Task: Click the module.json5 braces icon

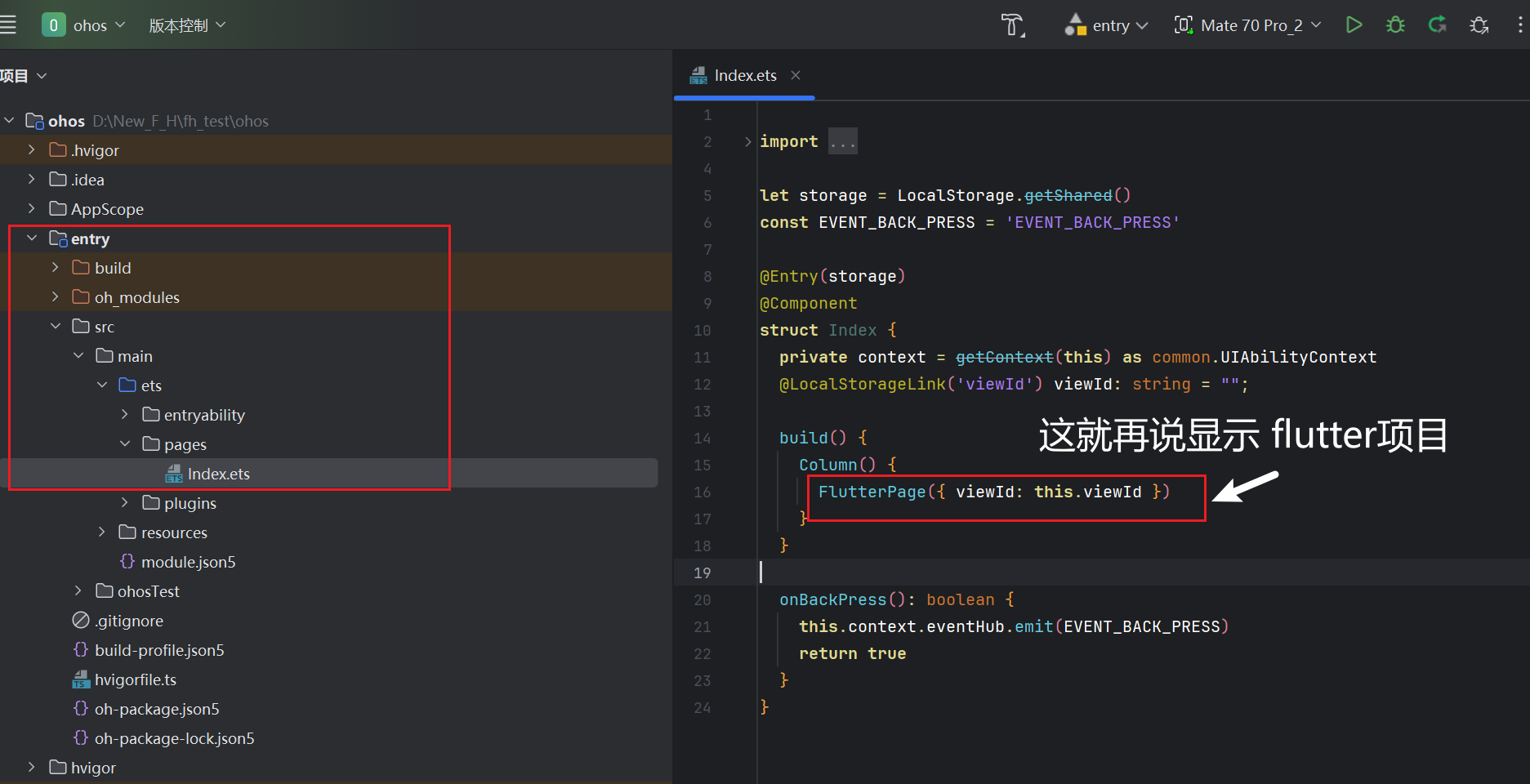Action: pyautogui.click(x=127, y=561)
